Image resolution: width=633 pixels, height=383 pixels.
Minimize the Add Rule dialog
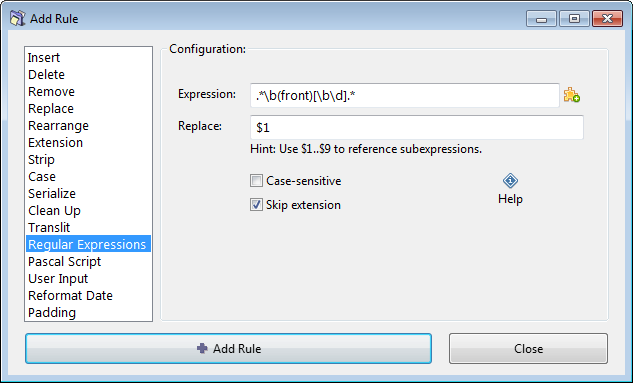pyautogui.click(x=541, y=19)
